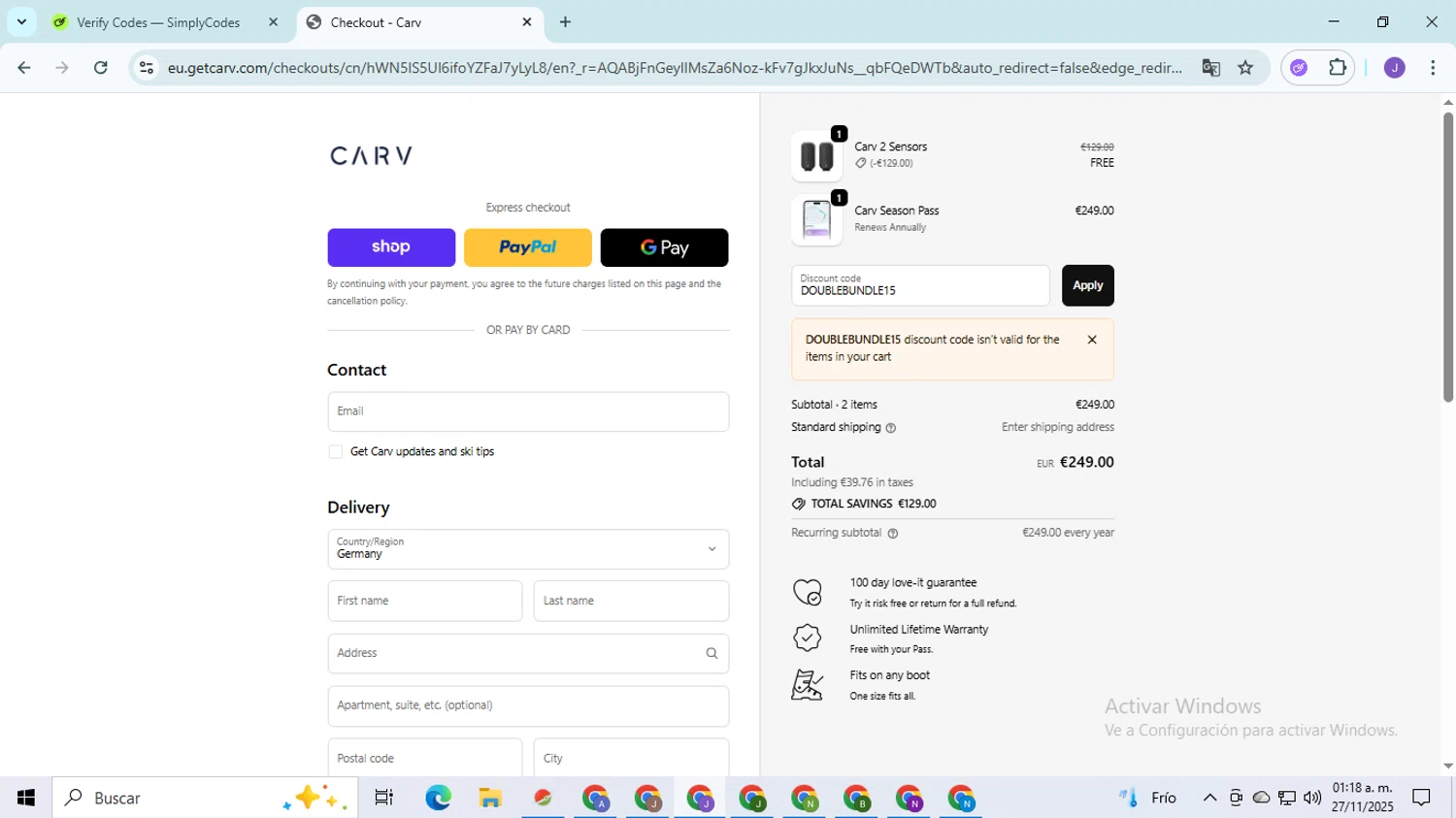Click the Unlimited Lifetime Warranty badge icon
The height and width of the screenshot is (818, 1456).
pyautogui.click(x=808, y=638)
